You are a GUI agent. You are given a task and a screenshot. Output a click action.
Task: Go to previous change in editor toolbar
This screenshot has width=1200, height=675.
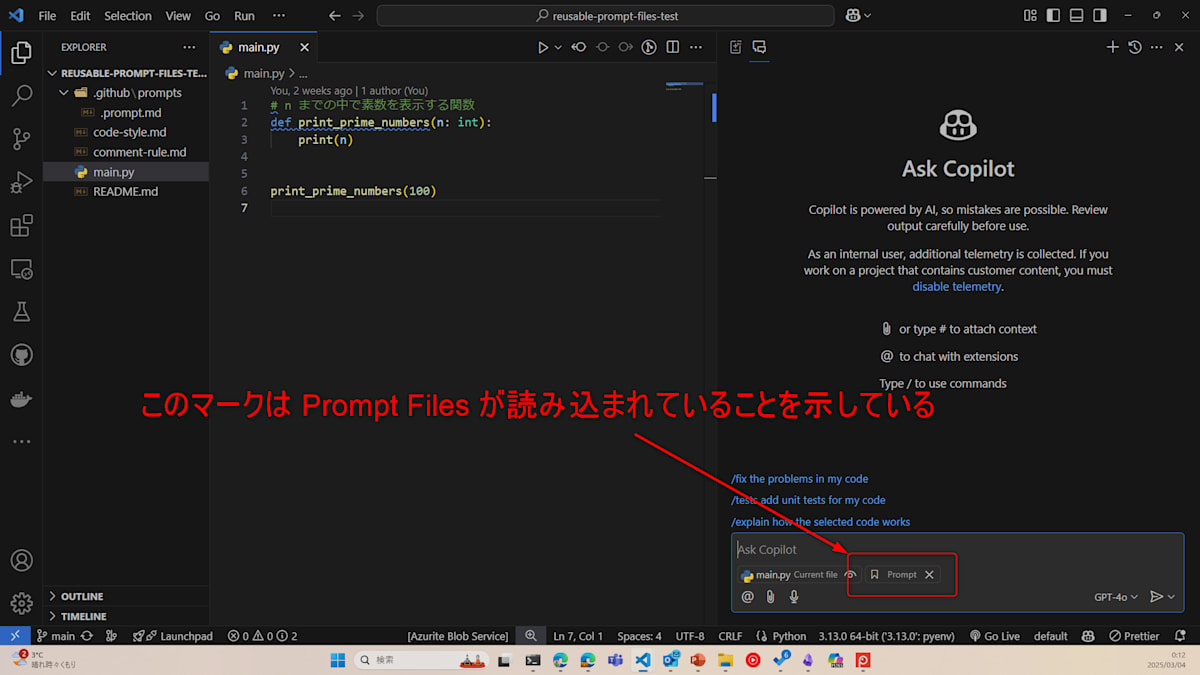tap(578, 47)
